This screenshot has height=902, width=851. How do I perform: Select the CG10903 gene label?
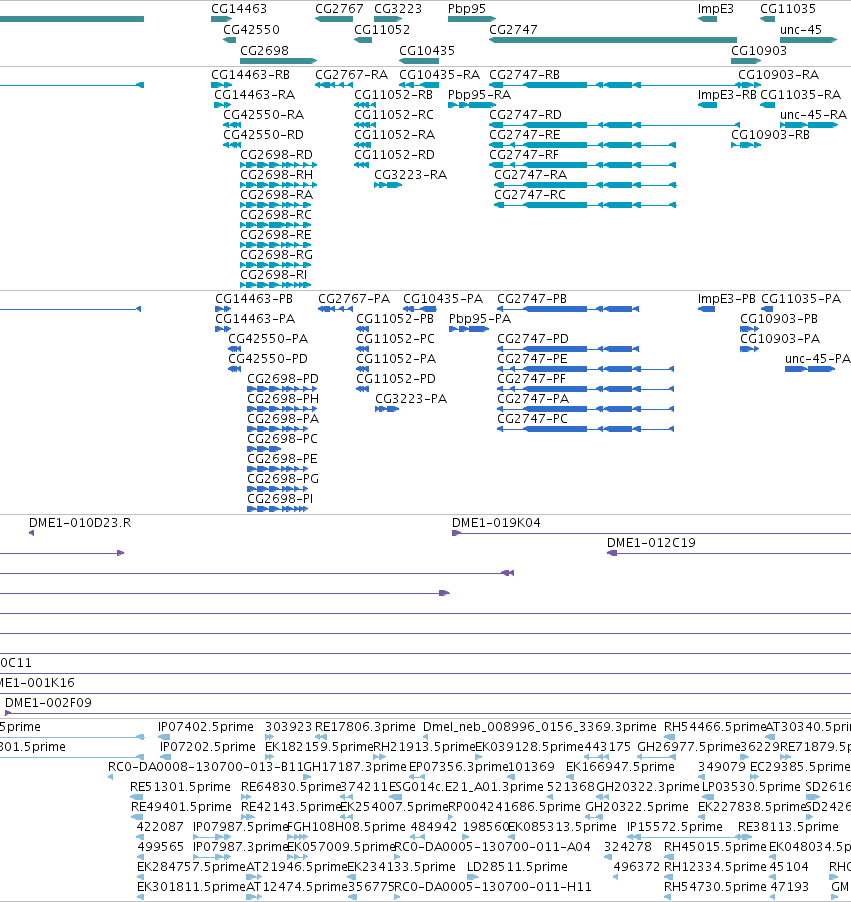point(758,50)
